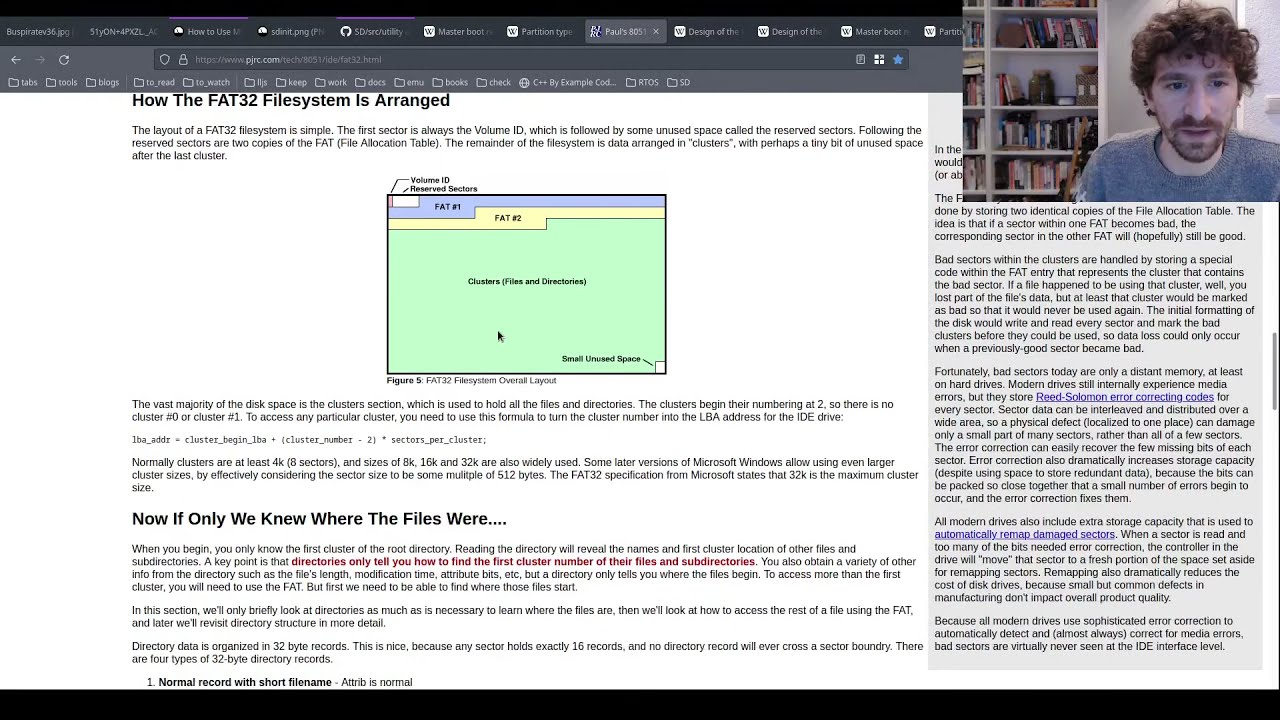Open the shield tracking protection icon
The width and height of the screenshot is (1280, 720).
(165, 60)
